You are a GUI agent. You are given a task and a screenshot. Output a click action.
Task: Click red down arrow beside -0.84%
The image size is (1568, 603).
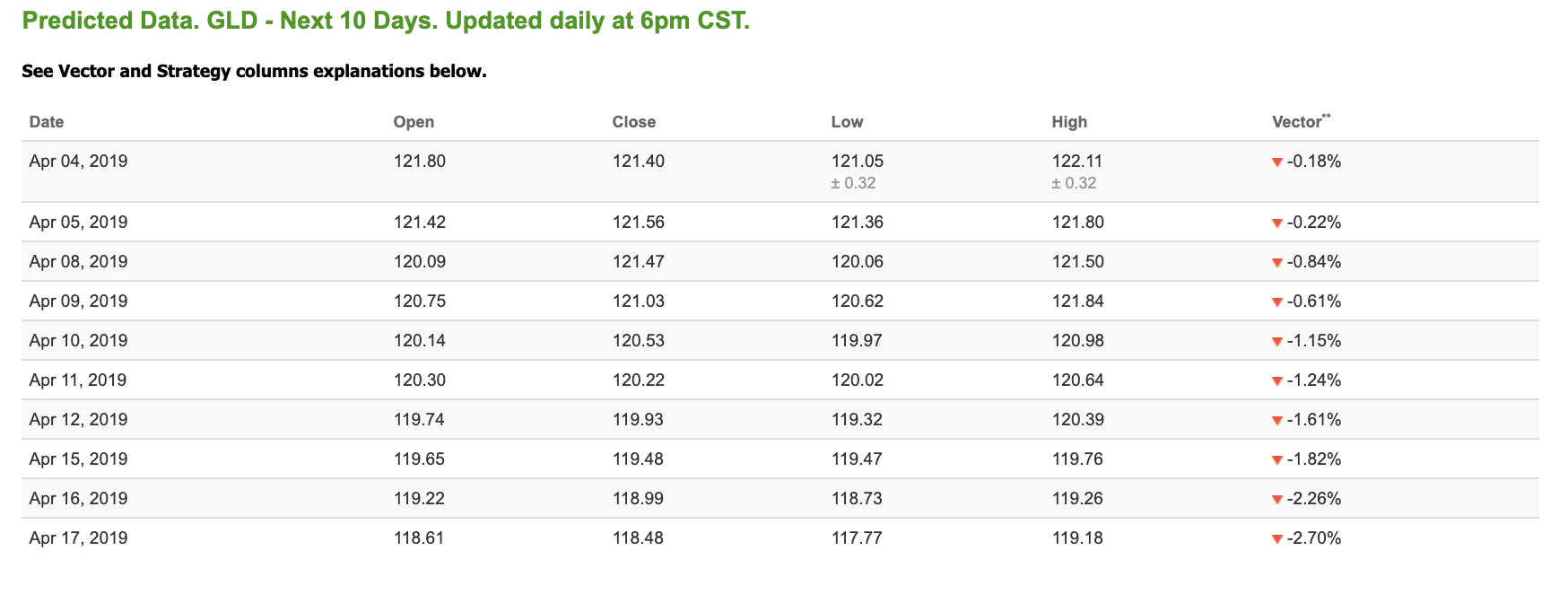pyautogui.click(x=1277, y=263)
